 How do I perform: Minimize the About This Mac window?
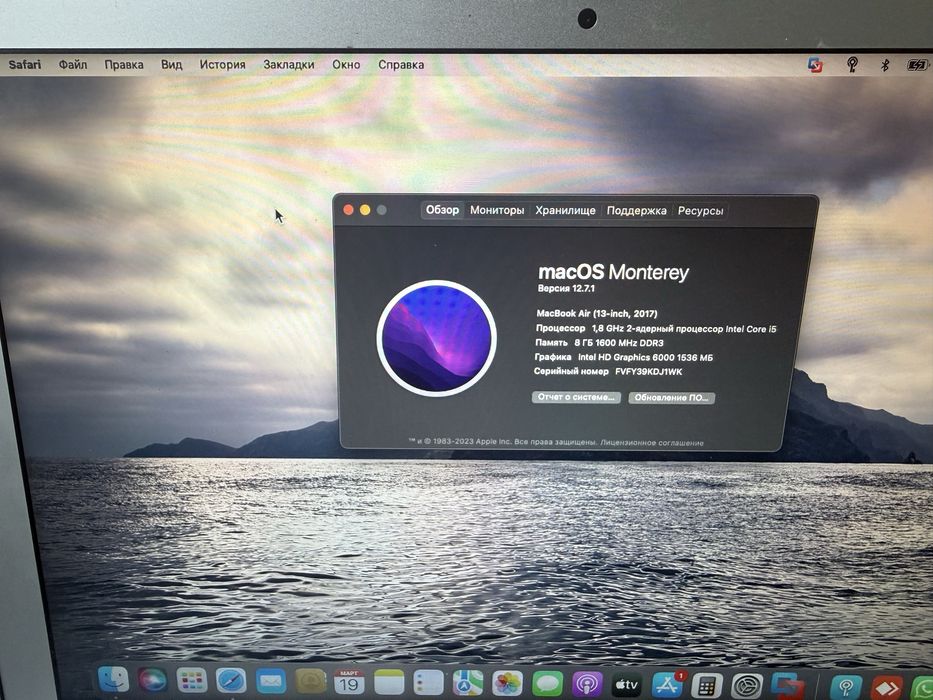click(365, 210)
